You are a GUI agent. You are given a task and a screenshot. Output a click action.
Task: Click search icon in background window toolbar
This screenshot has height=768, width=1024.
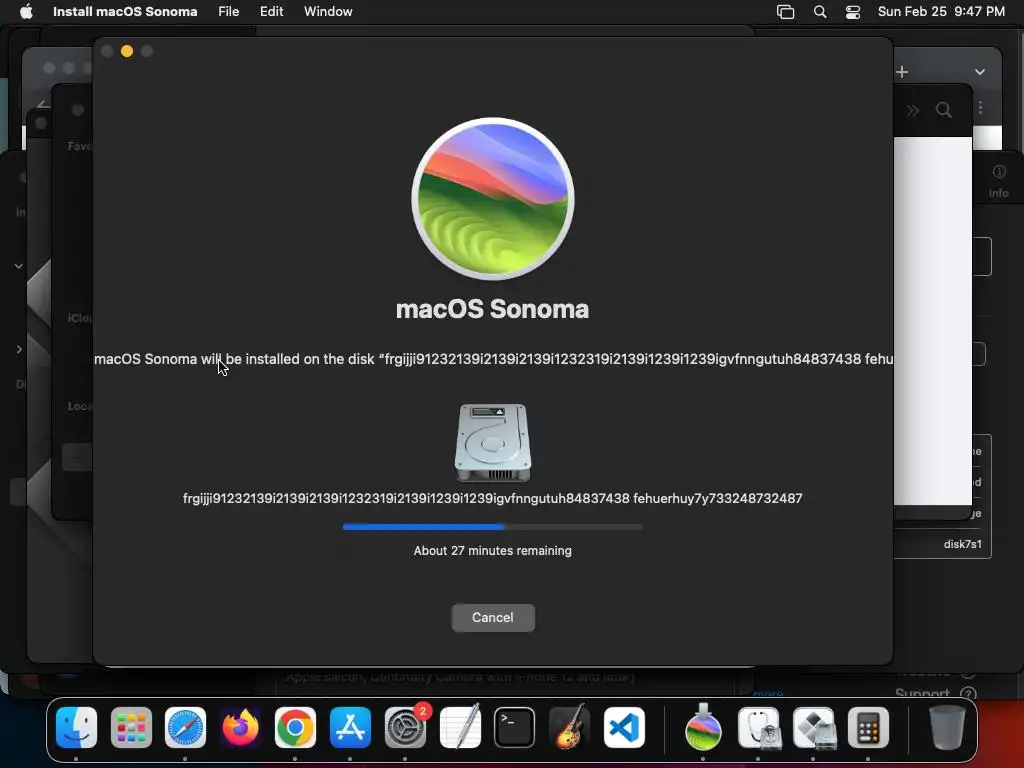pyautogui.click(x=944, y=110)
